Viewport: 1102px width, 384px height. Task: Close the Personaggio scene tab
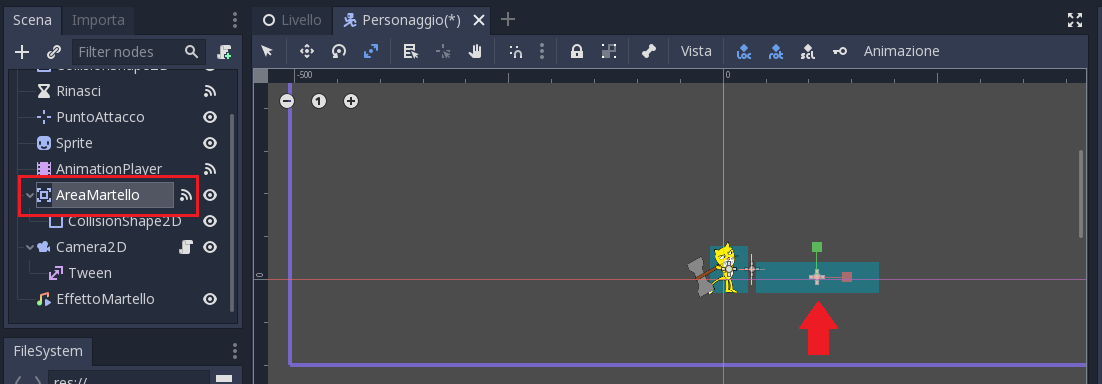point(479,20)
